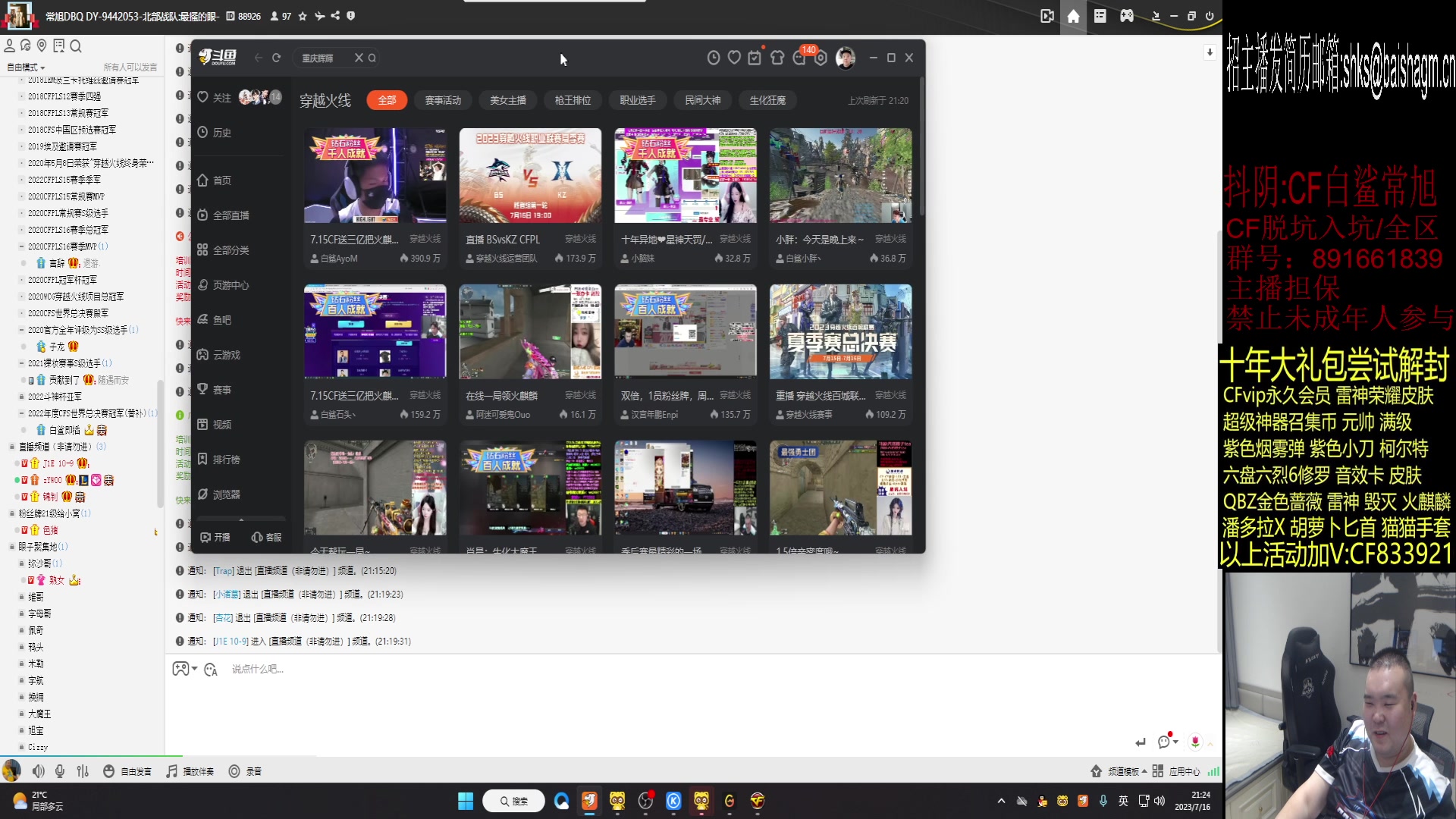Image resolution: width=1456 pixels, height=819 pixels.
Task: Open the user avatar in Douyu header
Action: click(845, 58)
